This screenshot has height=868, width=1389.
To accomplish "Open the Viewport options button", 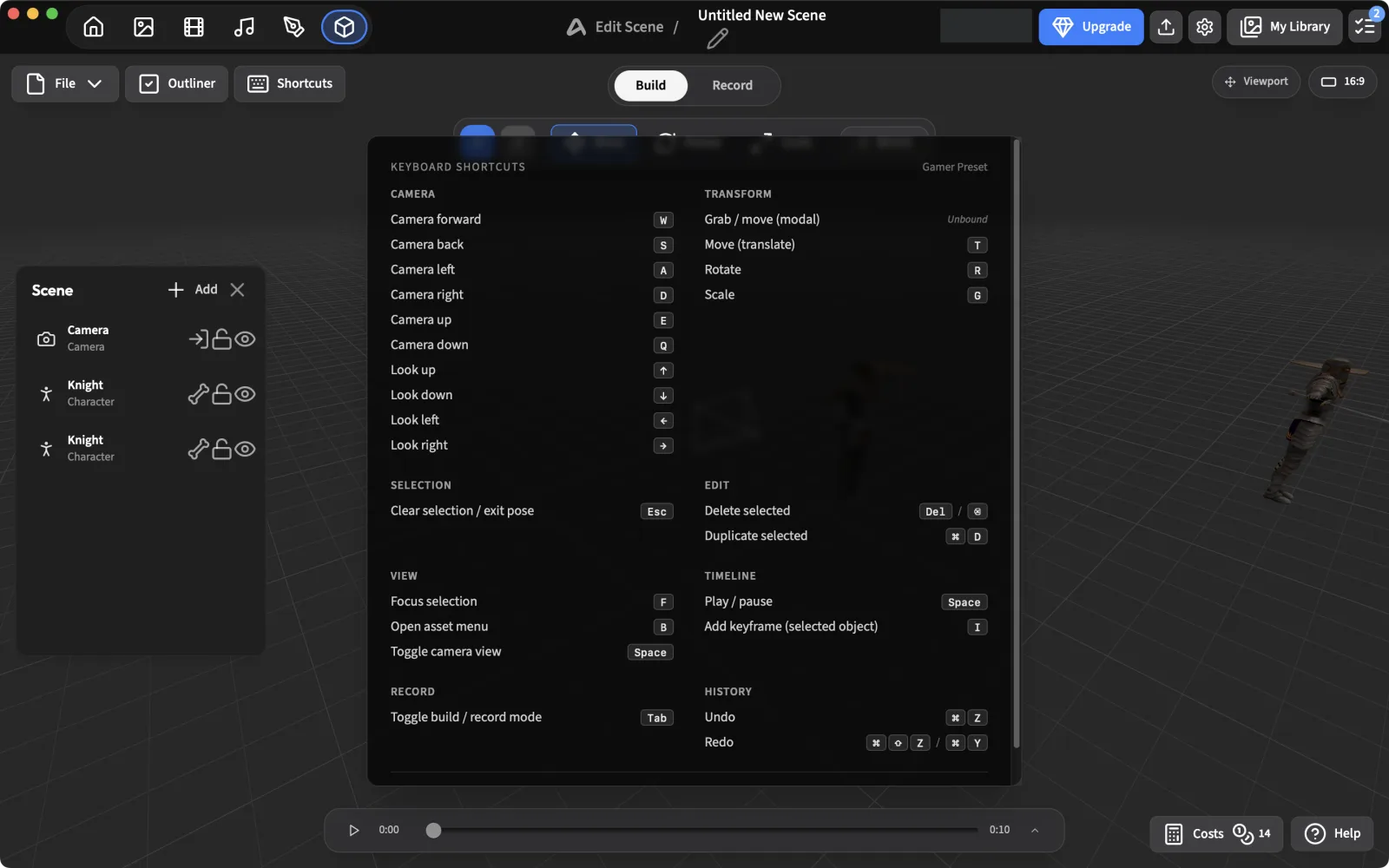I will (1256, 82).
